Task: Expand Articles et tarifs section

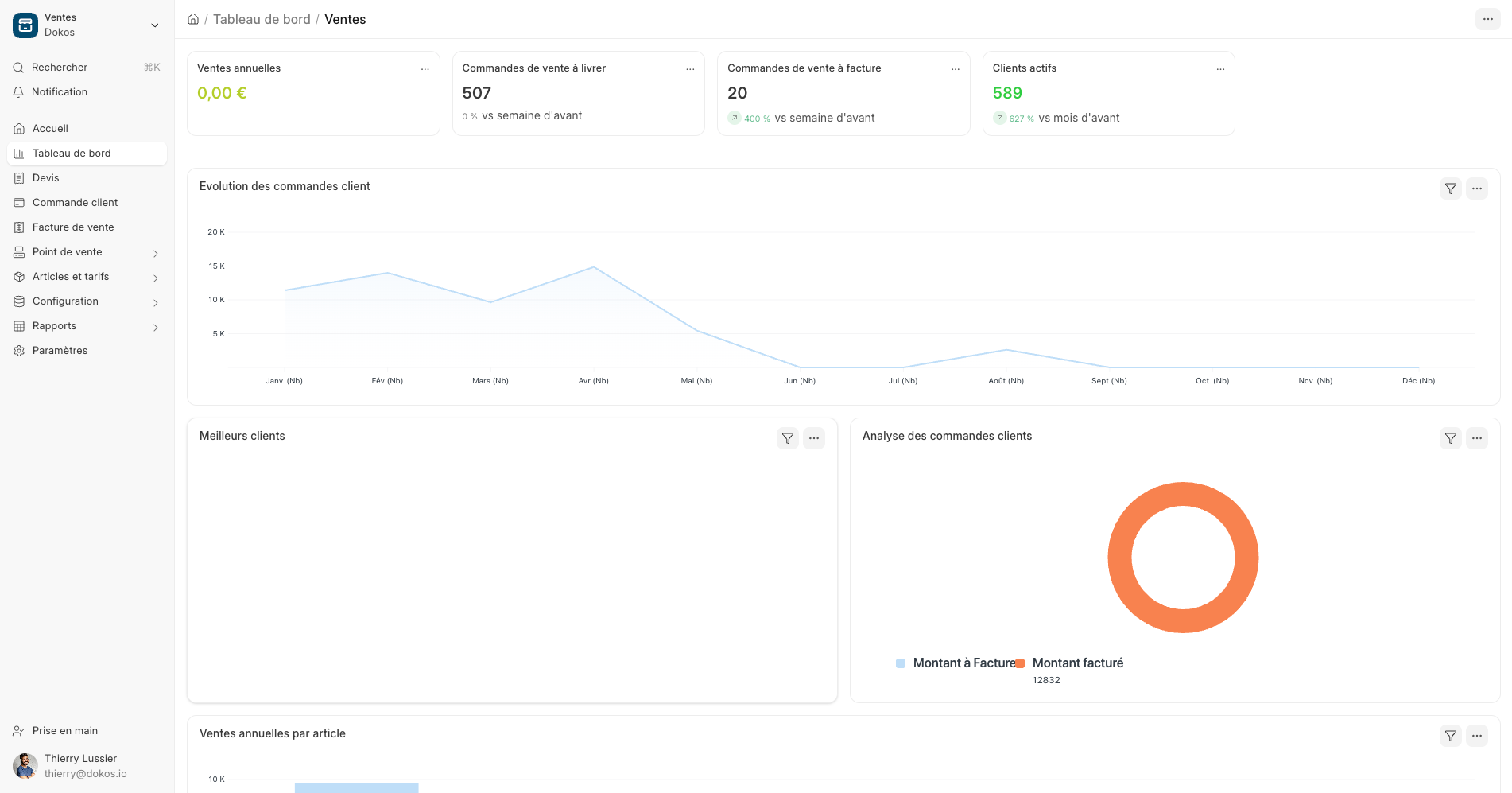Action: pyautogui.click(x=156, y=278)
